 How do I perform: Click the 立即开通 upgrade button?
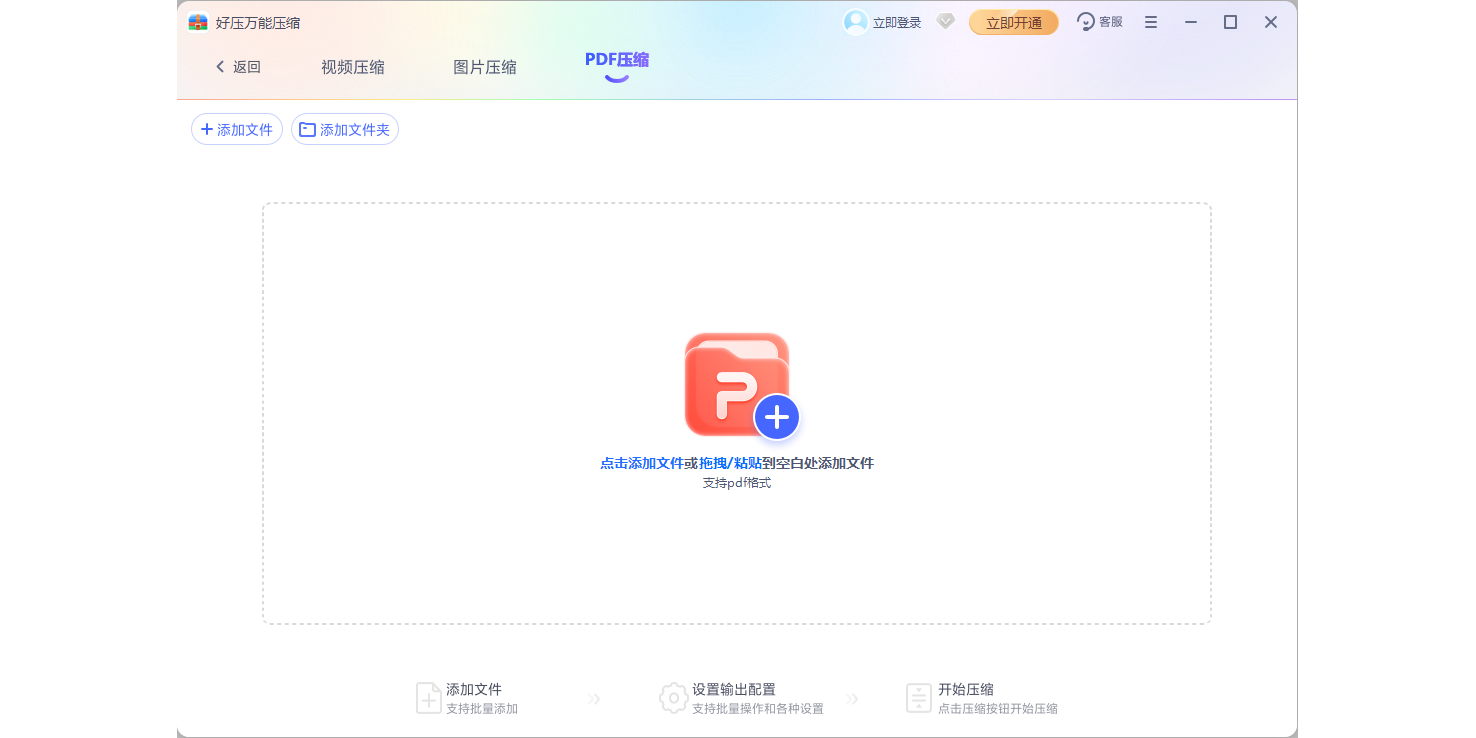coord(1013,22)
